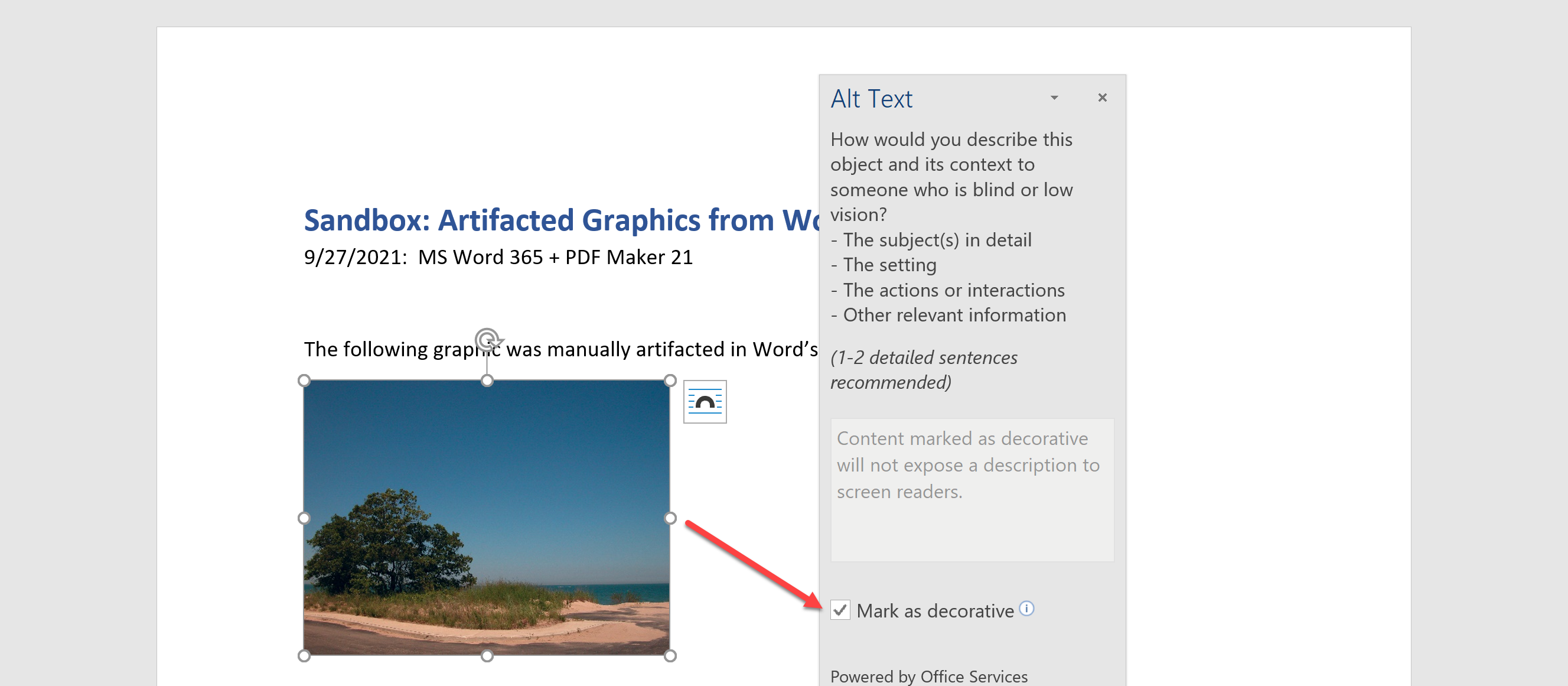Click the left-middle sizing handle of the picture
This screenshot has width=1568, height=686.
pos(304,518)
